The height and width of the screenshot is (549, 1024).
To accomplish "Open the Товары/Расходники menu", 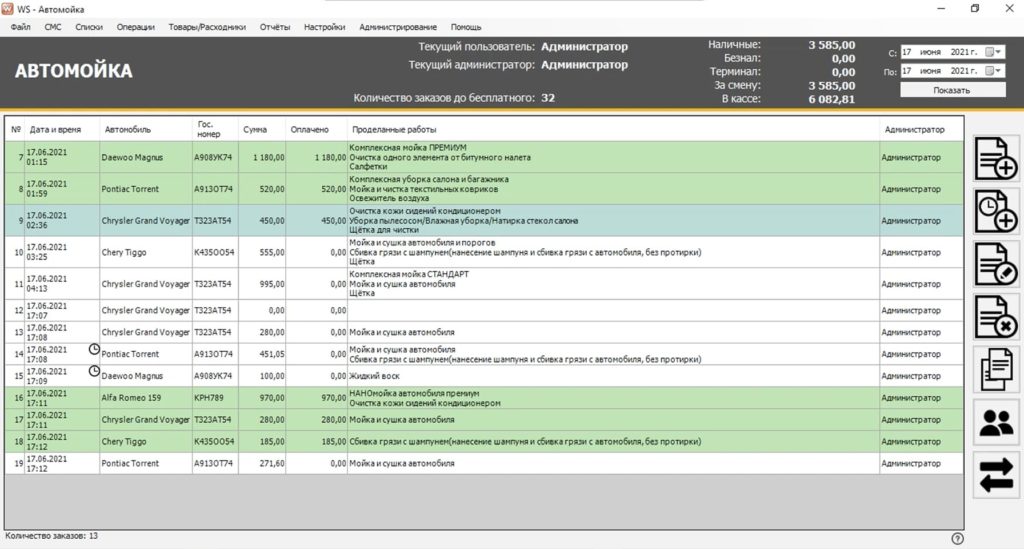I will 207,27.
